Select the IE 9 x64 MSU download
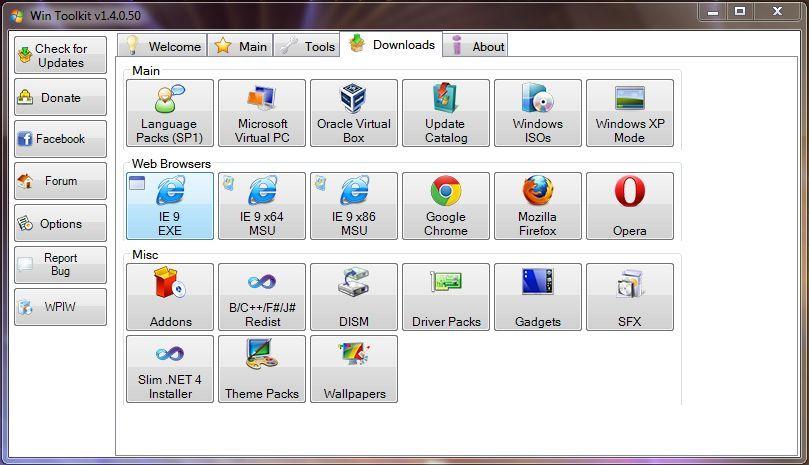Viewport: 809px width, 465px height. (x=262, y=206)
